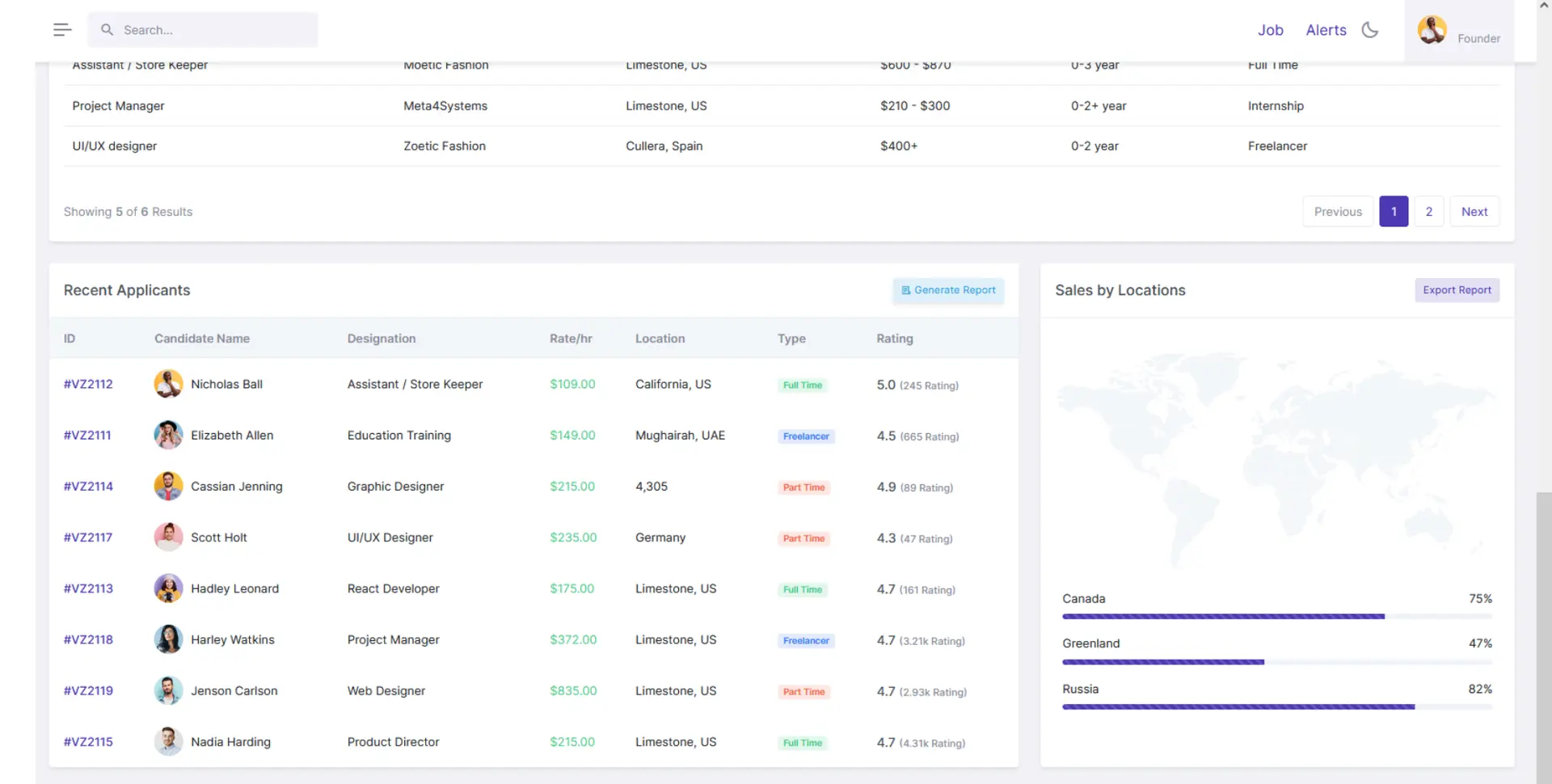
Task: Open applicant #VZ2118 details
Action: 88,639
